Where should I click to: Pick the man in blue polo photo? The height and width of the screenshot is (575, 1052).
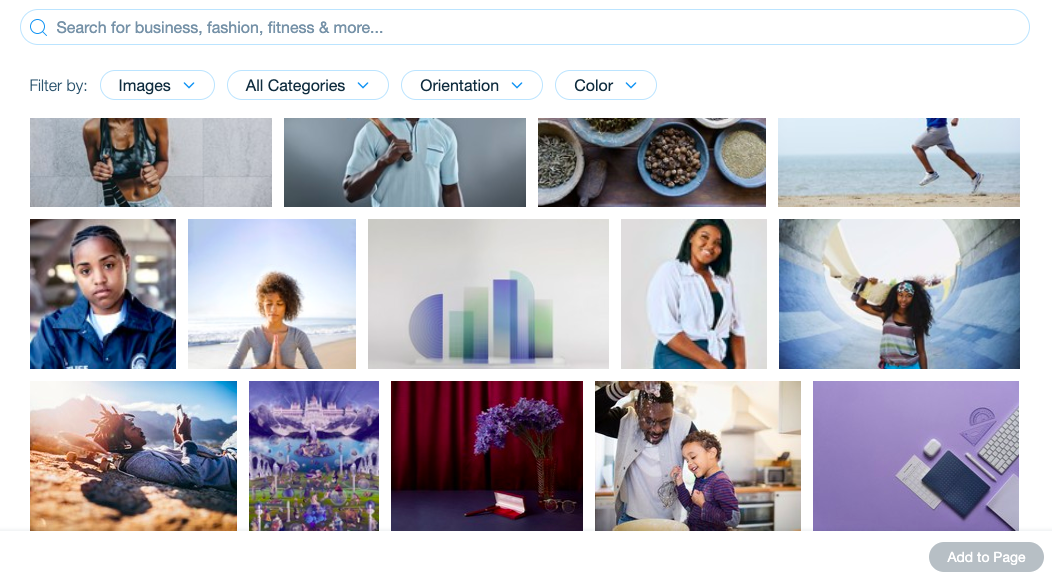(405, 162)
